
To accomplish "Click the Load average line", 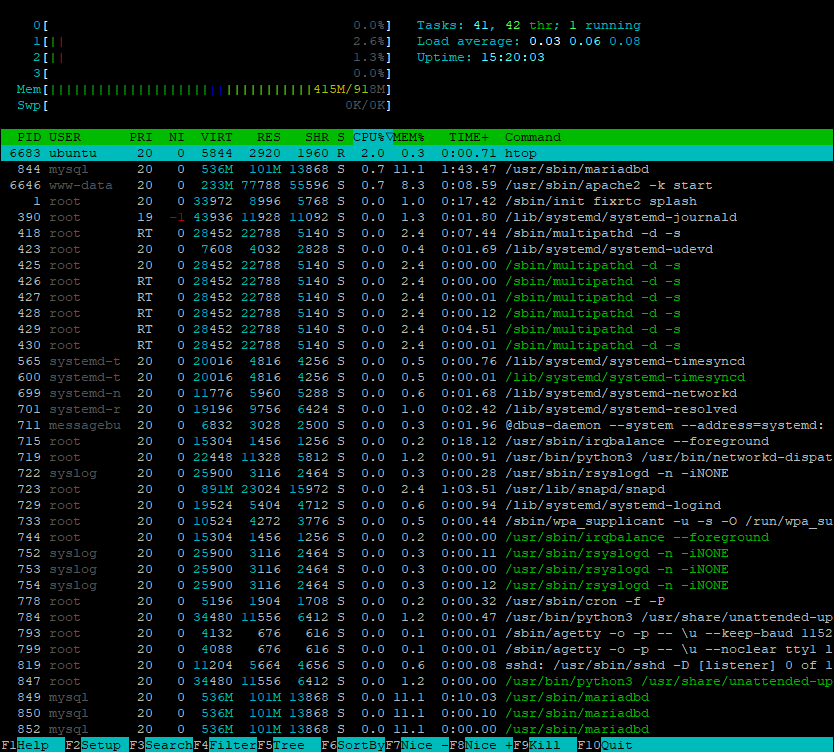I will 529,41.
